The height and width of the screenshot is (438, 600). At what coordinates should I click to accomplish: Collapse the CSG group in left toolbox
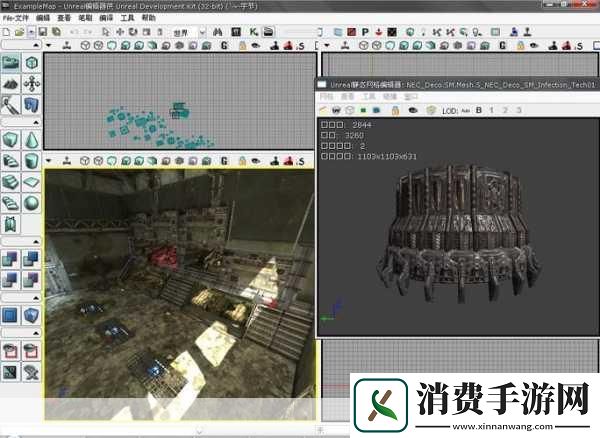pyautogui.click(x=36, y=242)
